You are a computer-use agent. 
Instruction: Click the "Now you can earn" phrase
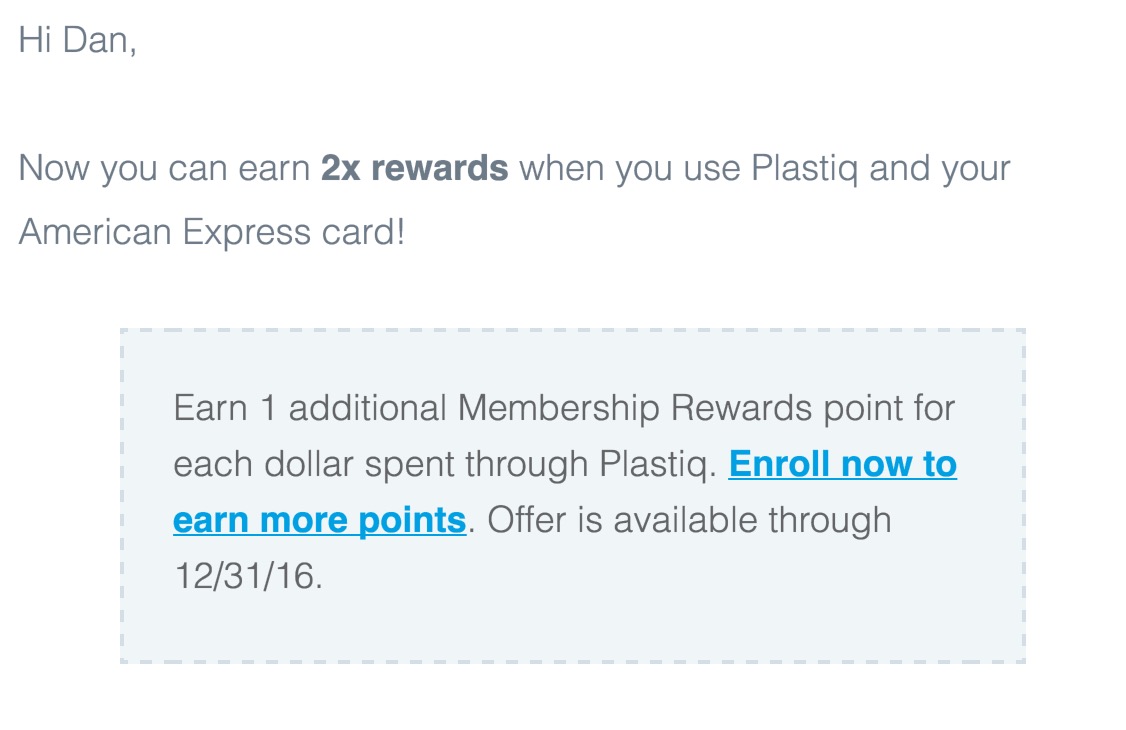(164, 169)
